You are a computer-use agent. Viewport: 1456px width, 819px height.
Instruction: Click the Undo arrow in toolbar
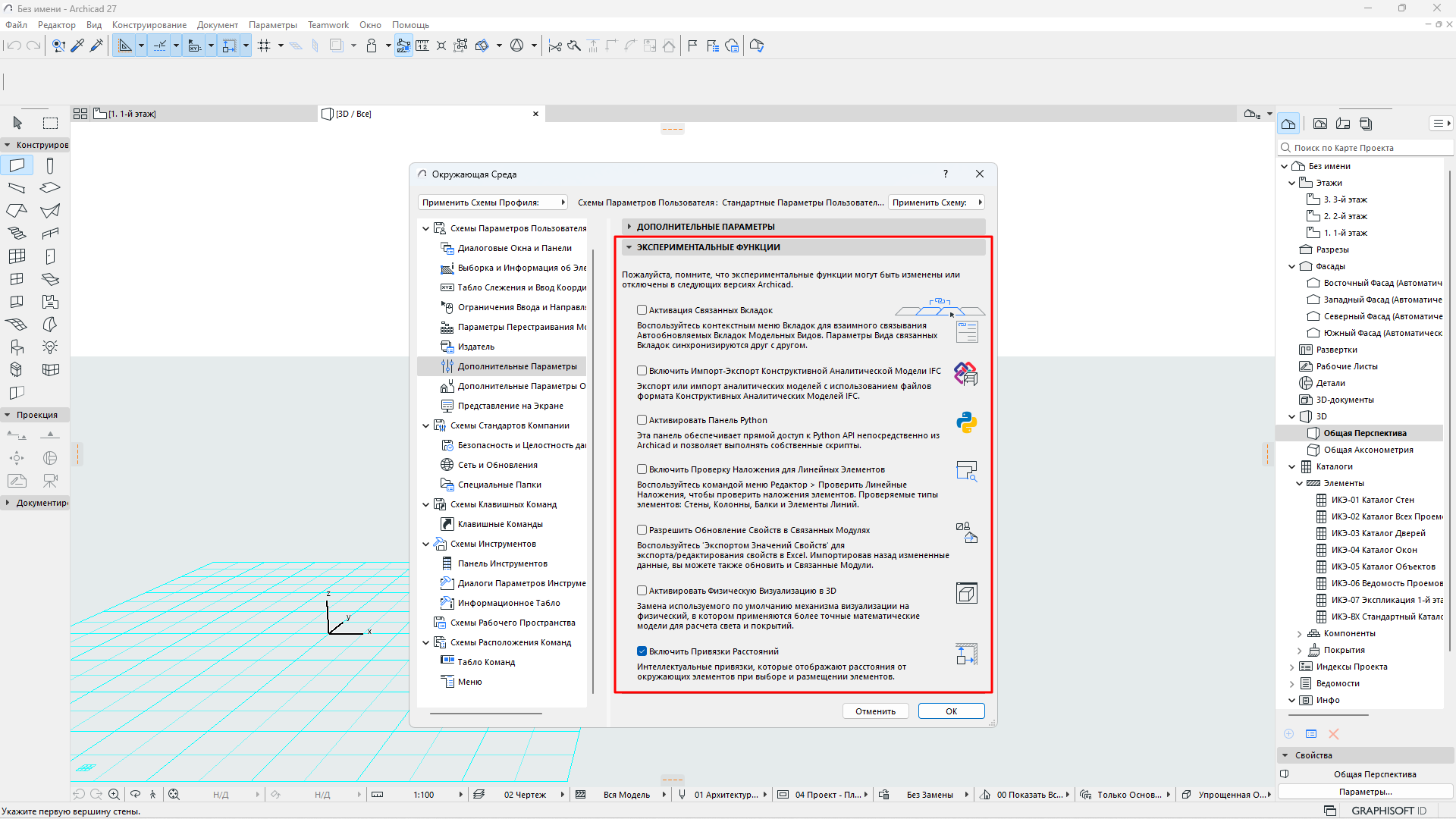click(x=14, y=45)
